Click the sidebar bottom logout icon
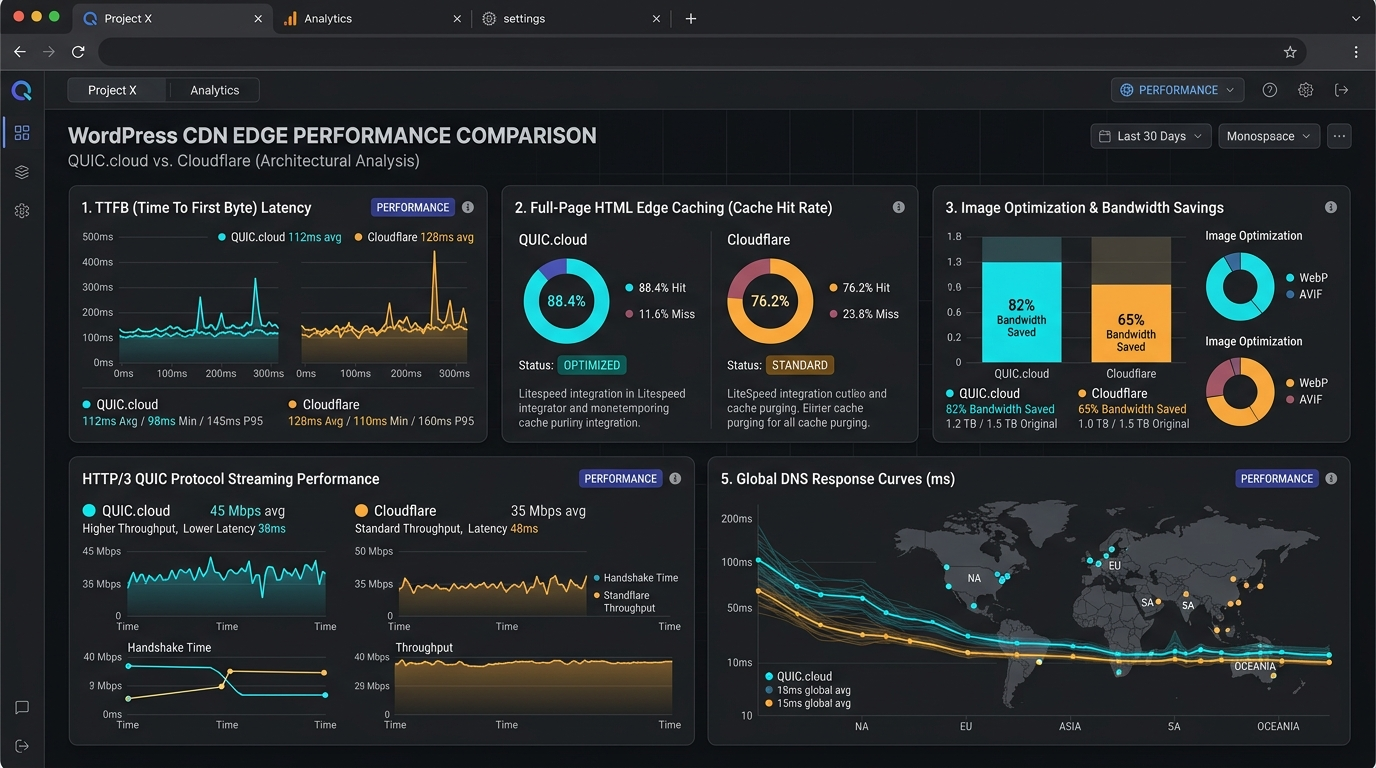 (22, 746)
